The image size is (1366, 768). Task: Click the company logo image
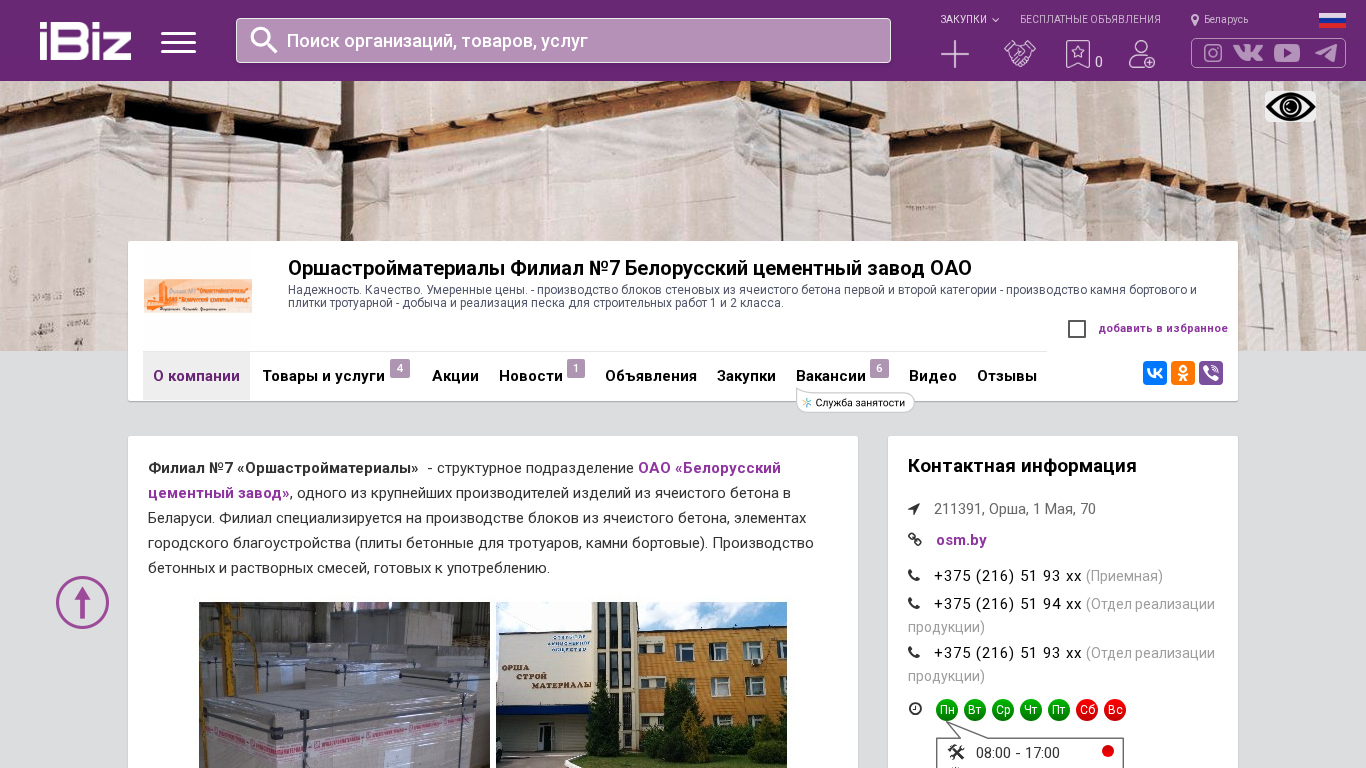(x=198, y=296)
